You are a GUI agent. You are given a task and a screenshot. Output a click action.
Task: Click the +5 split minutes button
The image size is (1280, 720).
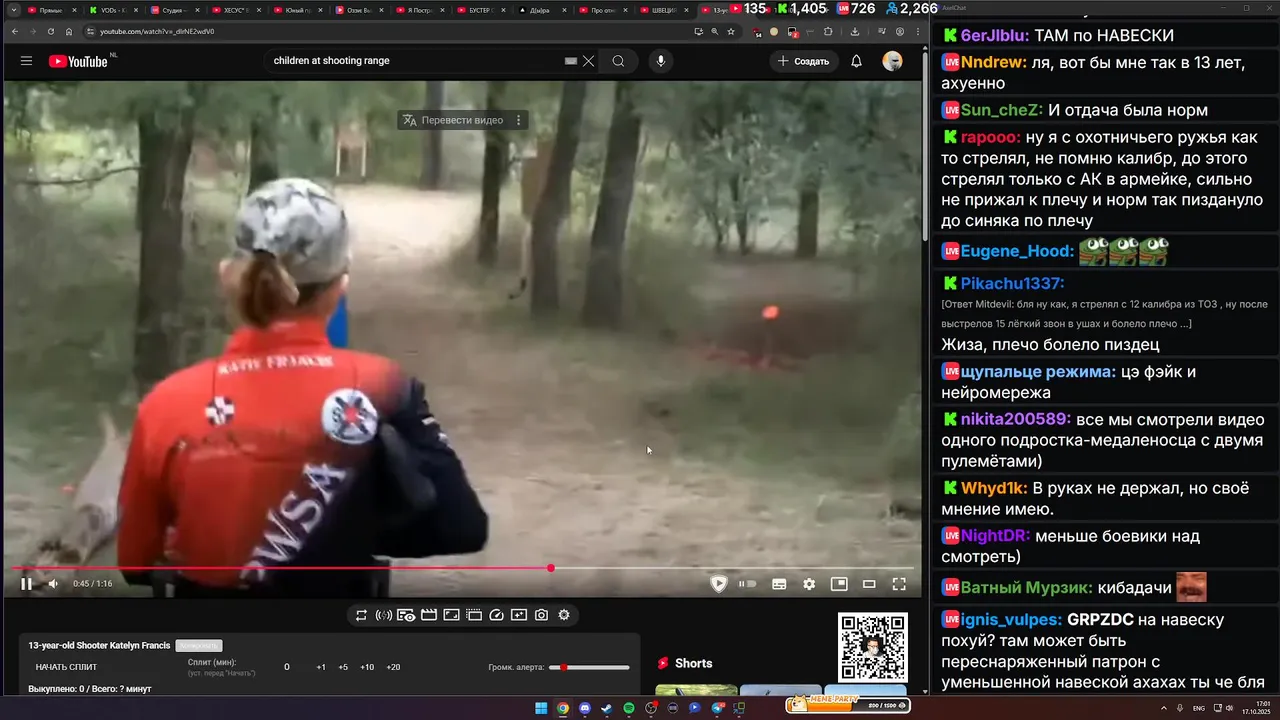pyautogui.click(x=343, y=667)
